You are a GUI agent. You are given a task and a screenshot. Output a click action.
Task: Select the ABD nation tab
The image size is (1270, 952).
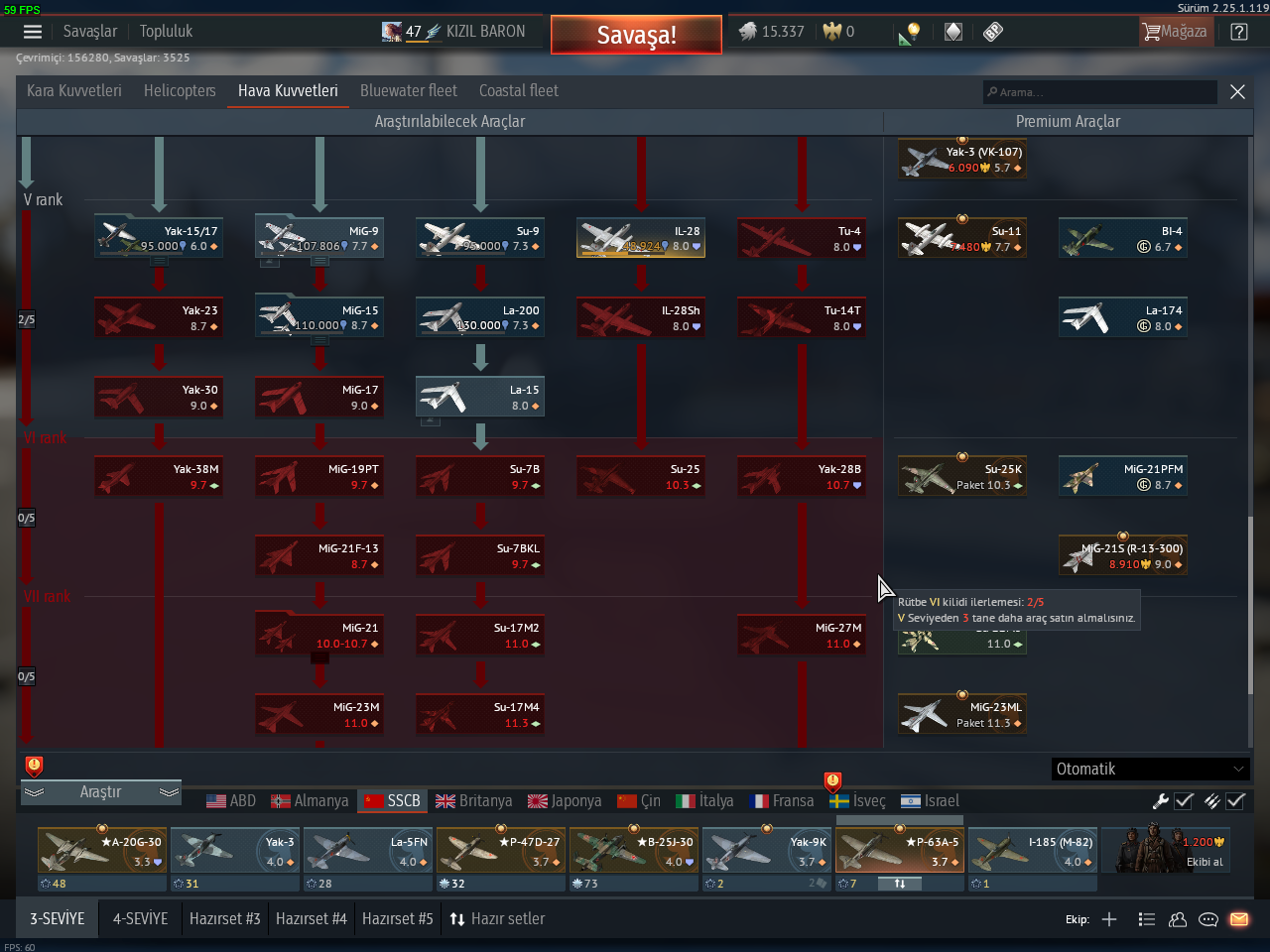click(x=231, y=801)
